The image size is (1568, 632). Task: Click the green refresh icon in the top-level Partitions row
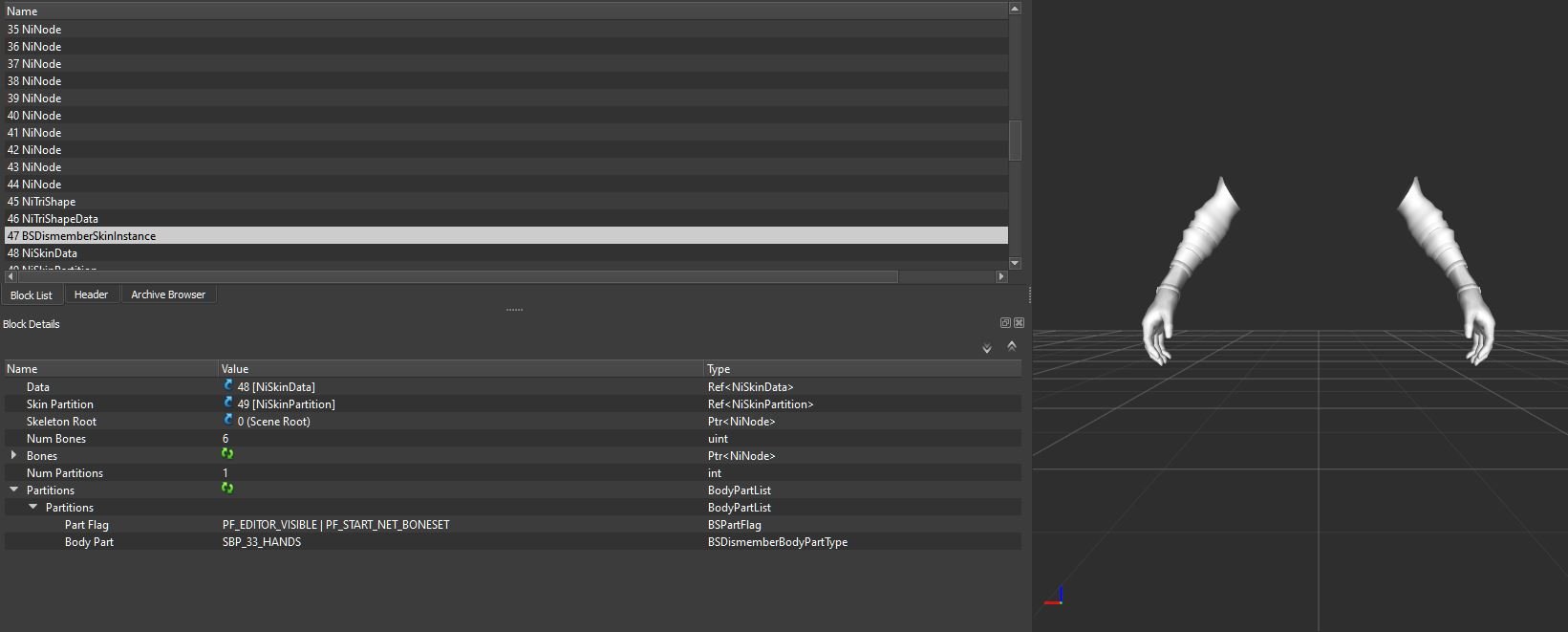227,489
